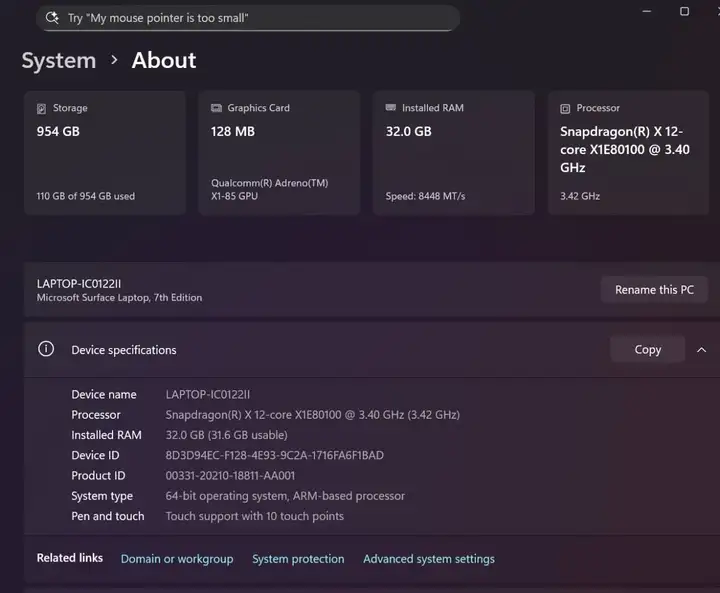
Task: Select the "Touch support with 10 touch points" value
Action: click(255, 516)
